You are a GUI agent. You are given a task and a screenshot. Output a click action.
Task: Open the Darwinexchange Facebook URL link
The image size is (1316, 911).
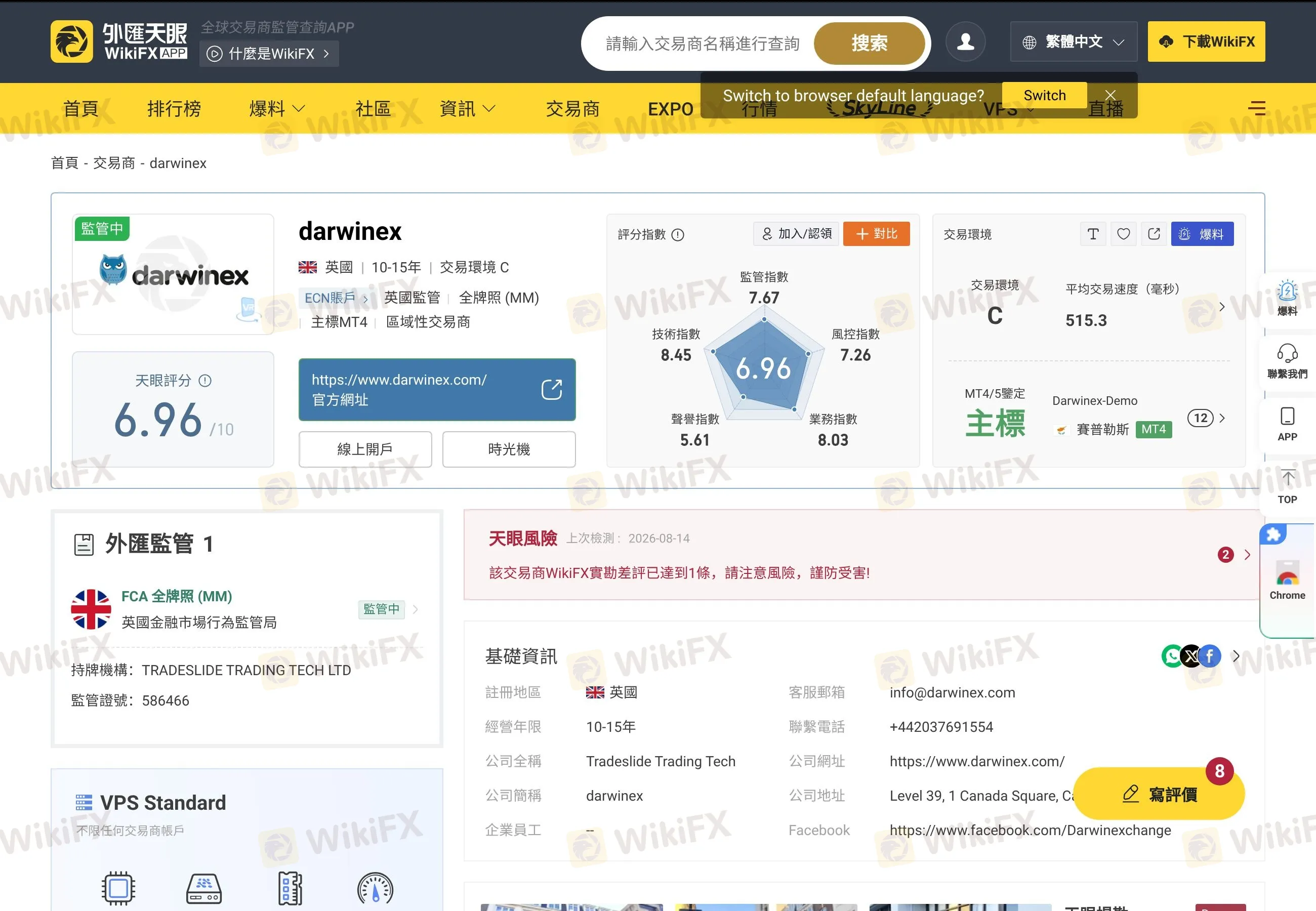pyautogui.click(x=1030, y=830)
